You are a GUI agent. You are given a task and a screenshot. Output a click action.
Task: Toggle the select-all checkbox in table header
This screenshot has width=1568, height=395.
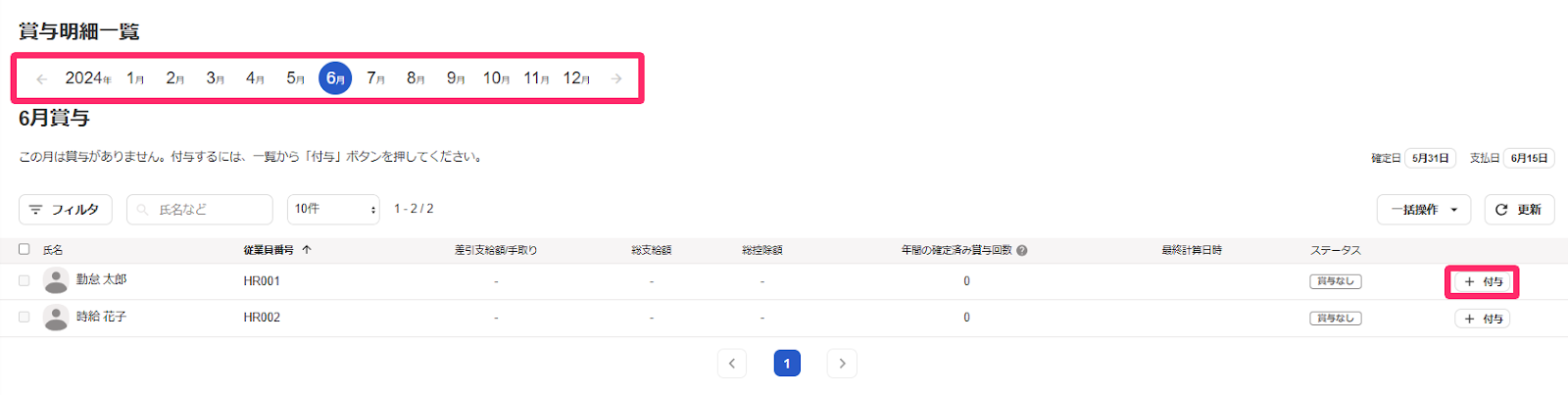[24, 249]
